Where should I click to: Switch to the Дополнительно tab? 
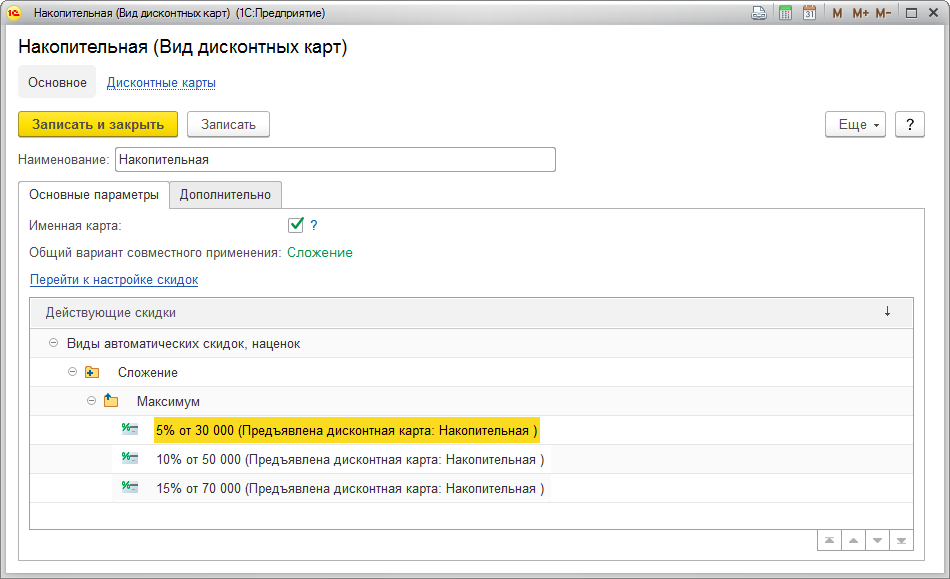pos(226,195)
